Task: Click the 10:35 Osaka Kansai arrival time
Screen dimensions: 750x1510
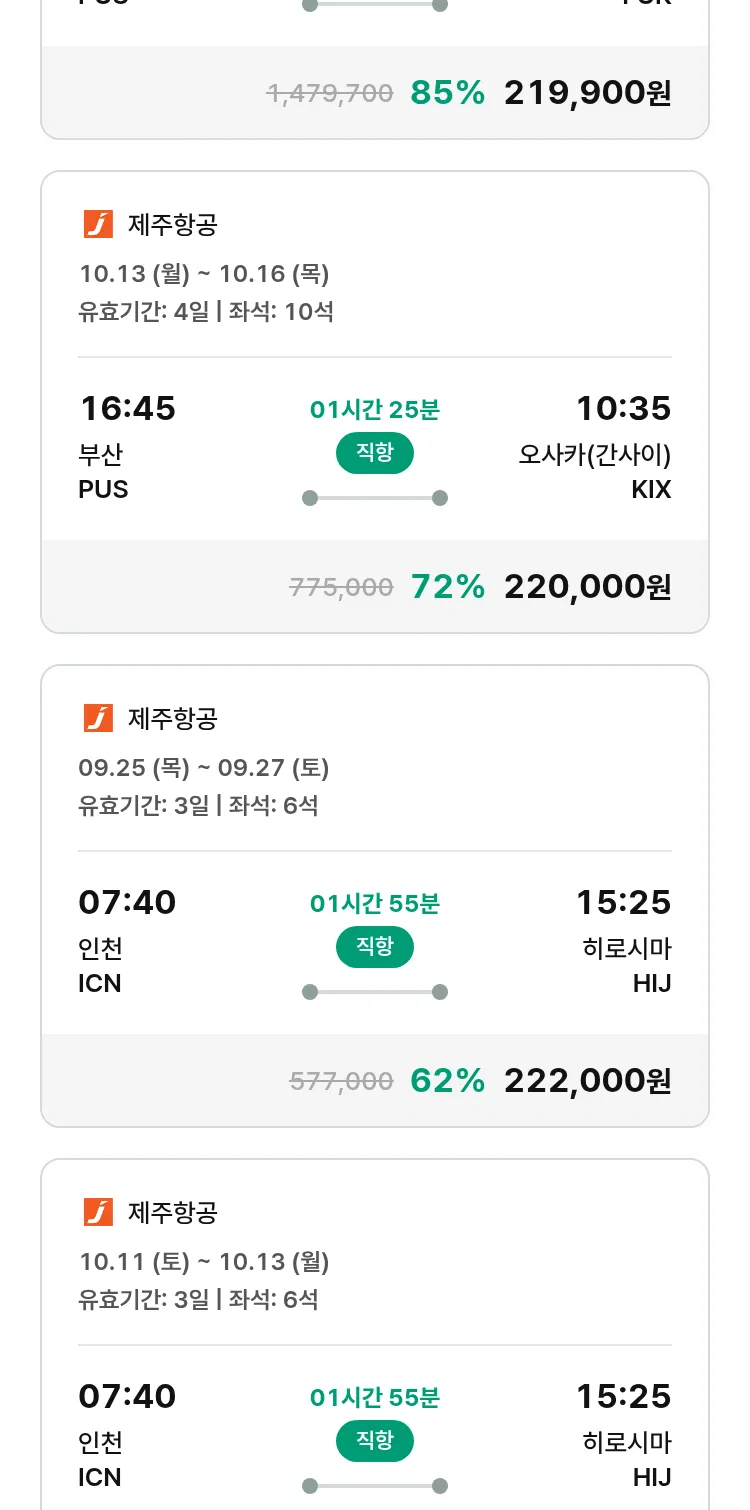Action: (623, 408)
